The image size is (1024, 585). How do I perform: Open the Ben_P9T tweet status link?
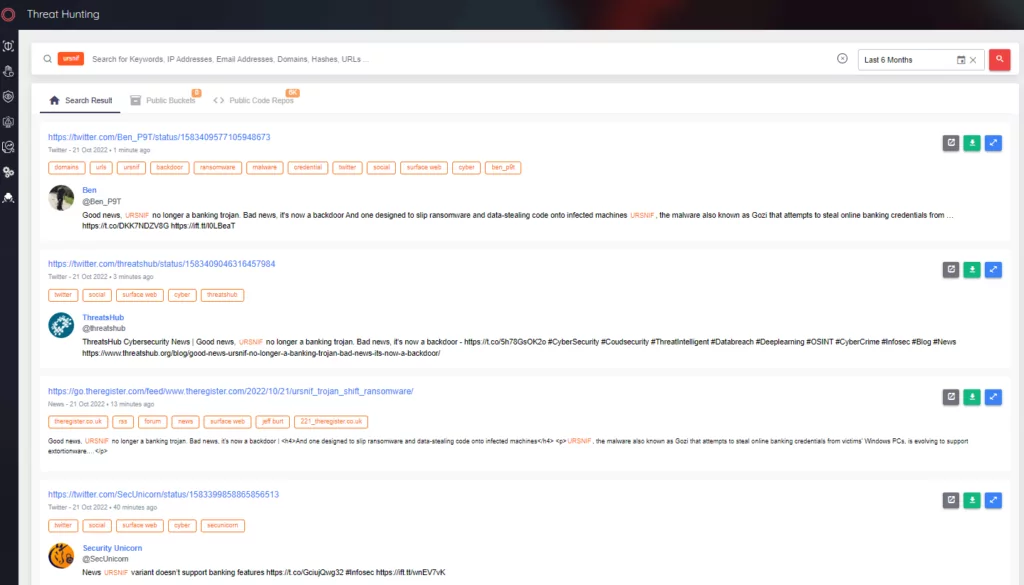159,137
